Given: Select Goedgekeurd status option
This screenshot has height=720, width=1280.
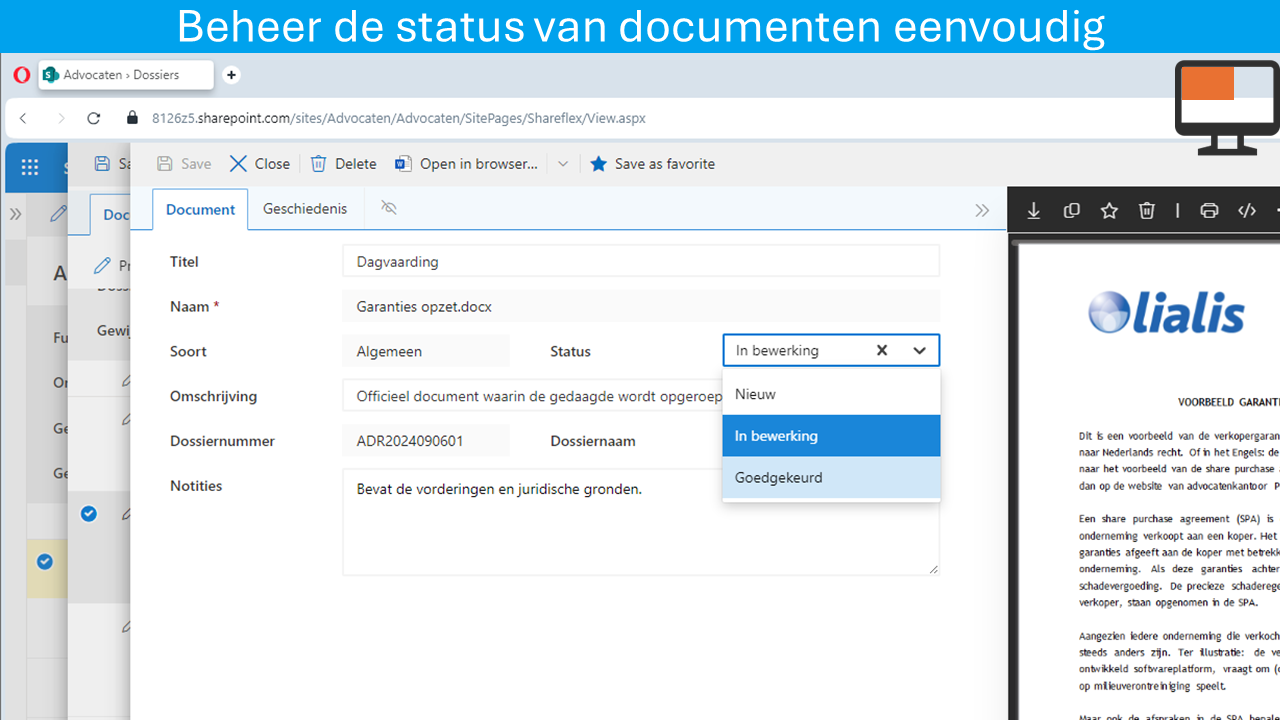Looking at the screenshot, I should pyautogui.click(x=831, y=477).
